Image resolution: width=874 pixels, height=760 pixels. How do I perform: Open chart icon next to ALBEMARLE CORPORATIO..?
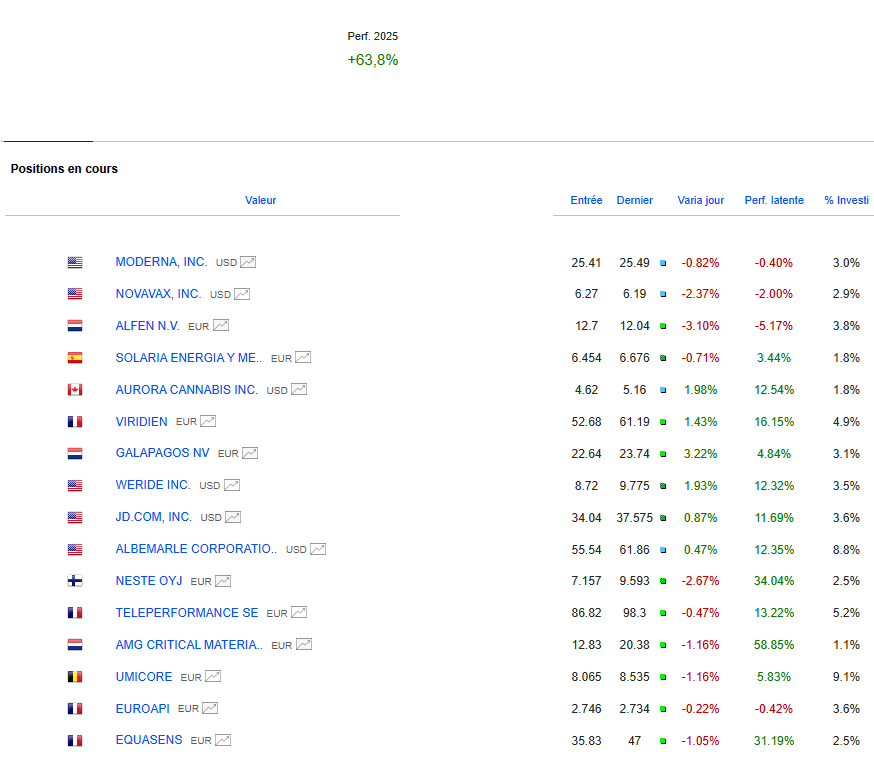coord(318,549)
